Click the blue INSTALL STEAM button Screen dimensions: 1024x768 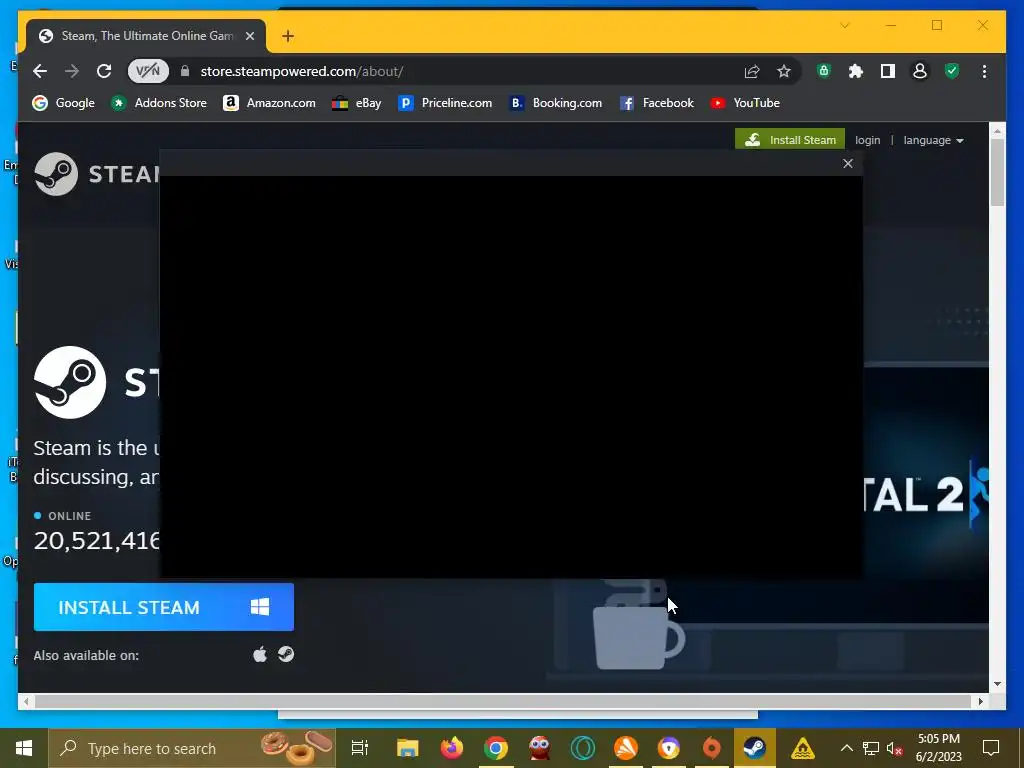click(x=164, y=607)
